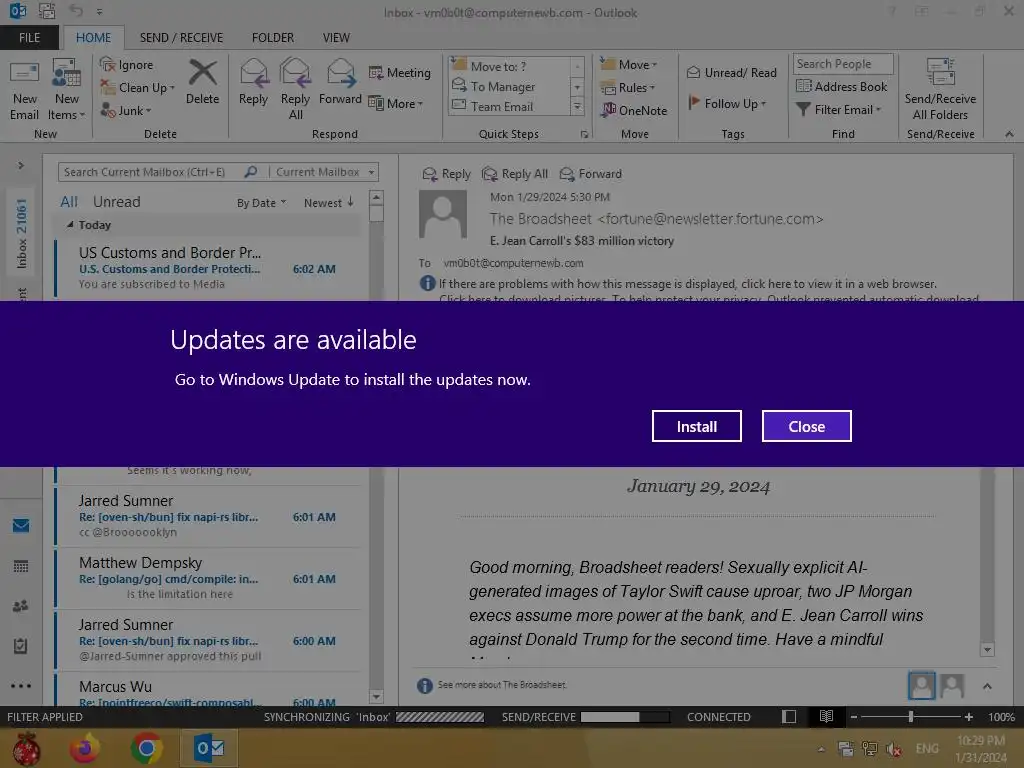Open the Calendar navigation icon

pos(21,566)
